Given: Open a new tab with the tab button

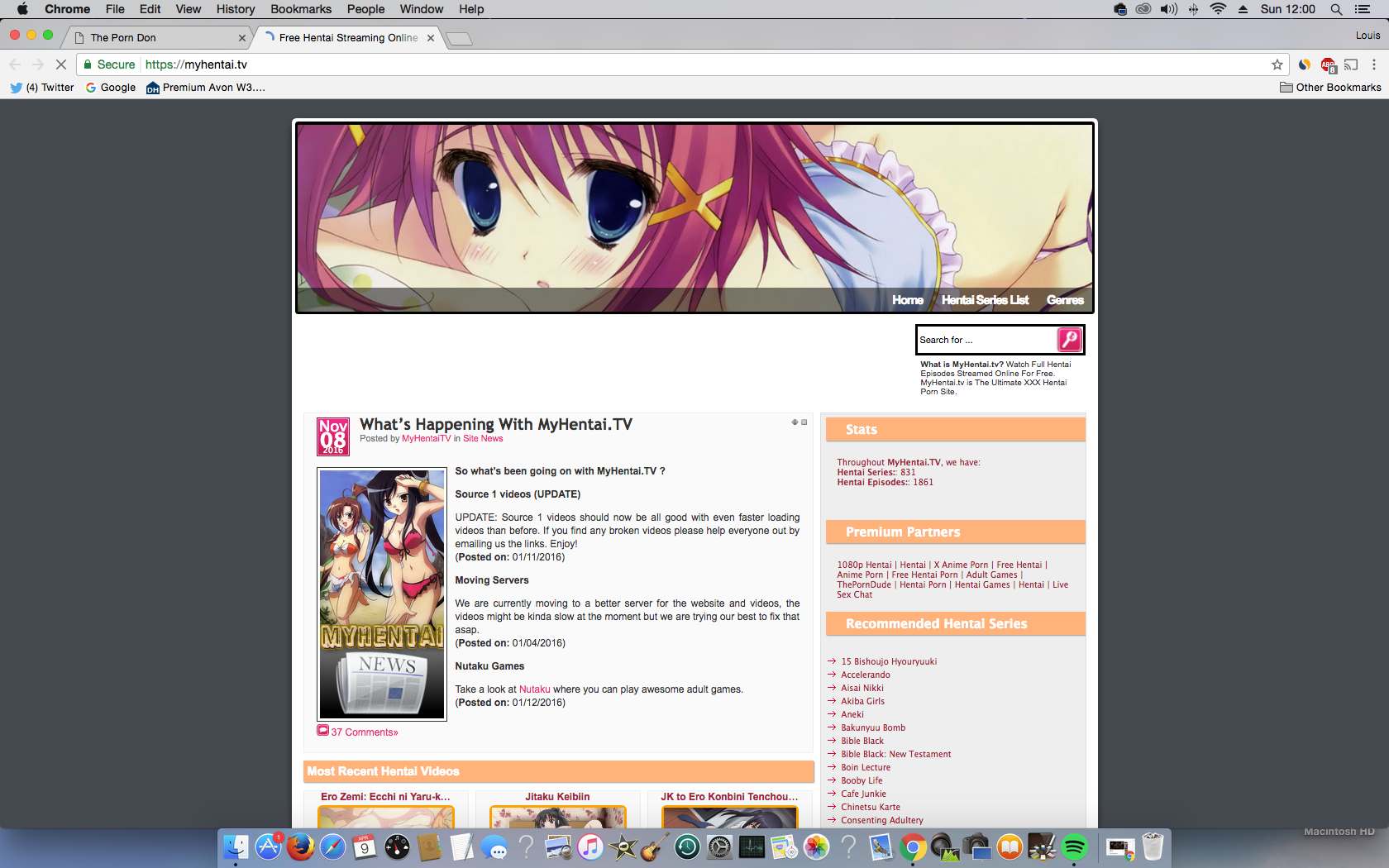Looking at the screenshot, I should click(459, 39).
